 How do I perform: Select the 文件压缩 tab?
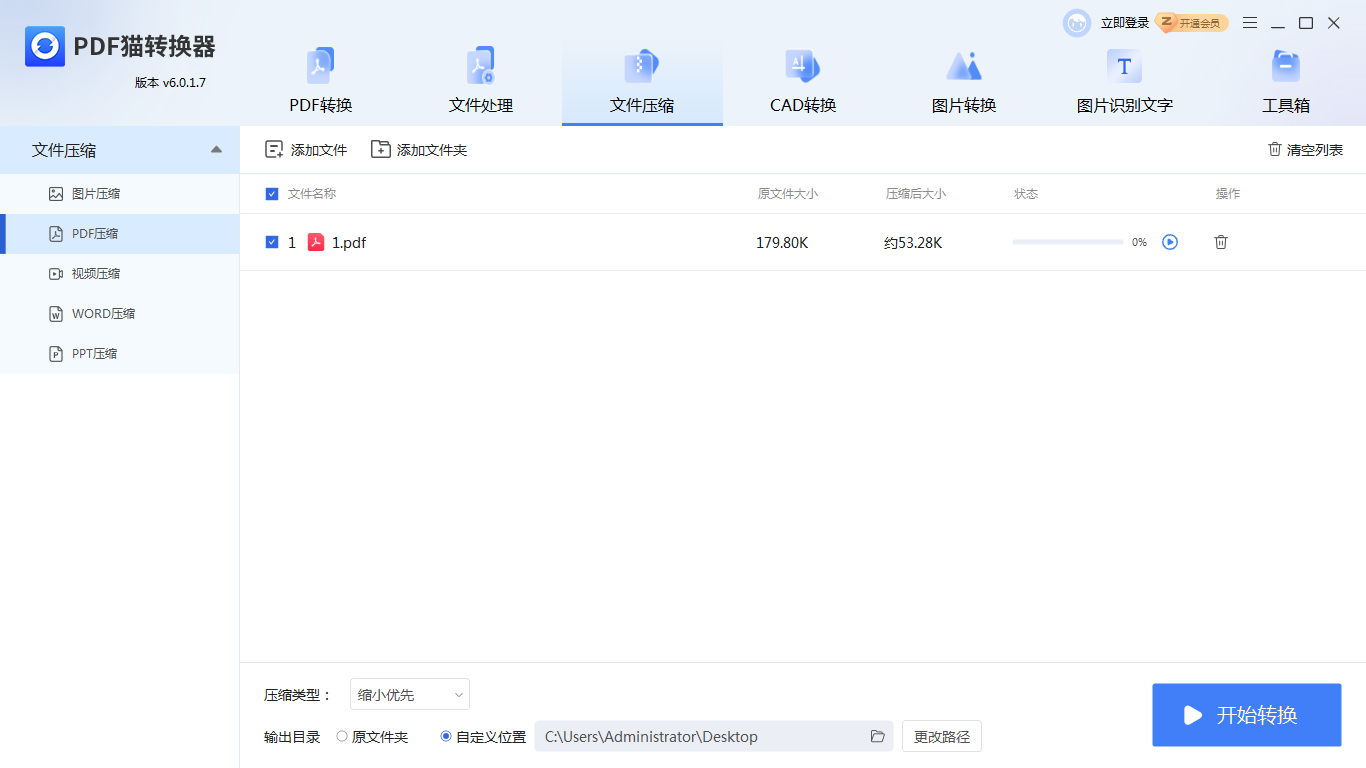(x=642, y=84)
